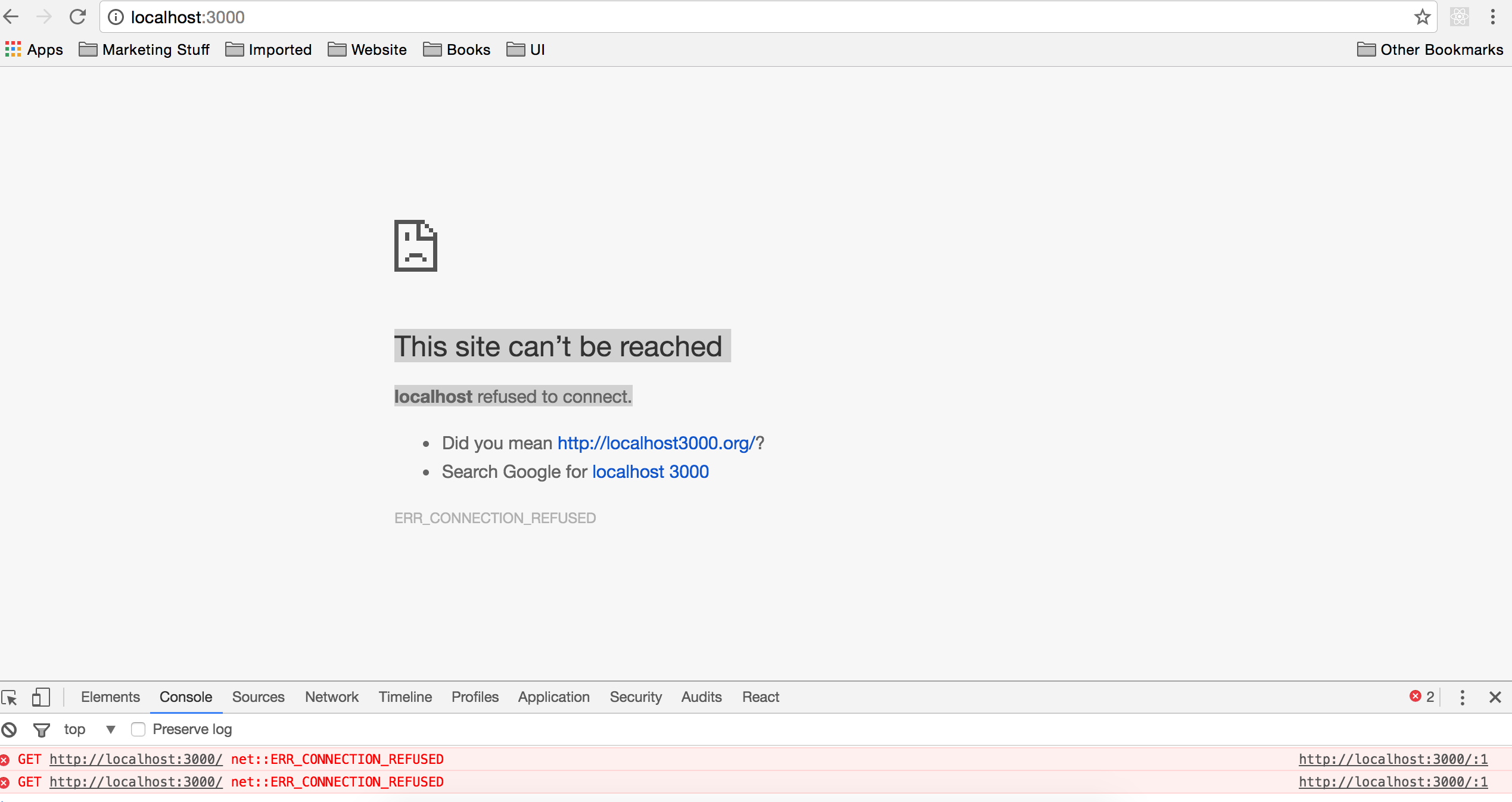This screenshot has width=1512, height=802.
Task: Open the Timeline tab
Action: click(x=405, y=697)
